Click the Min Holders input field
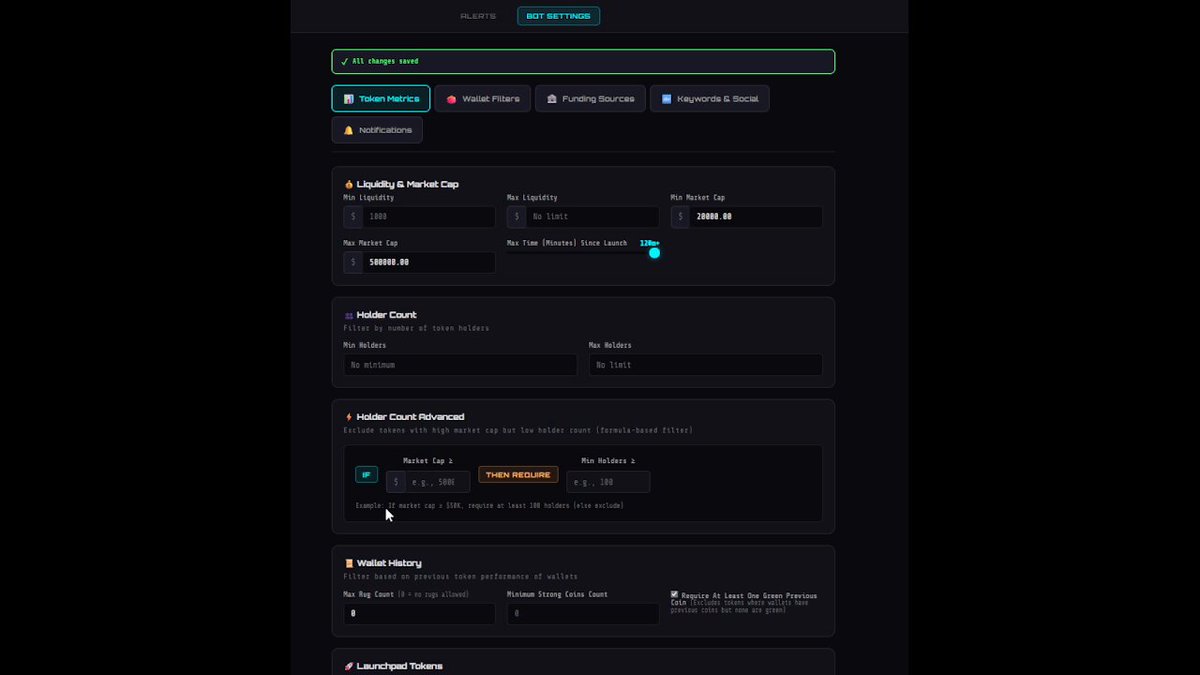This screenshot has width=1200, height=675. click(x=460, y=365)
